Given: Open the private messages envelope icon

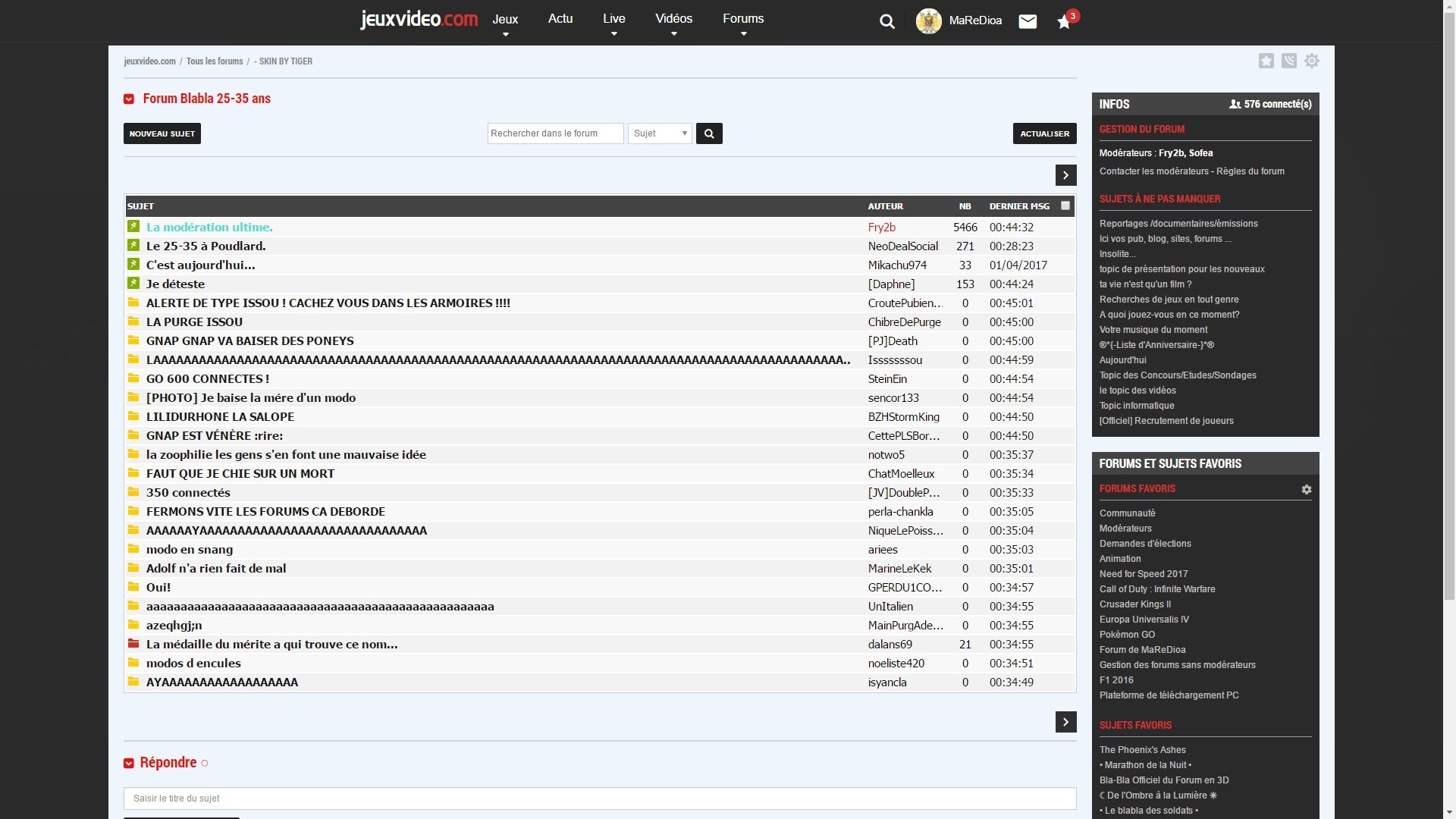Looking at the screenshot, I should pos(1028,22).
